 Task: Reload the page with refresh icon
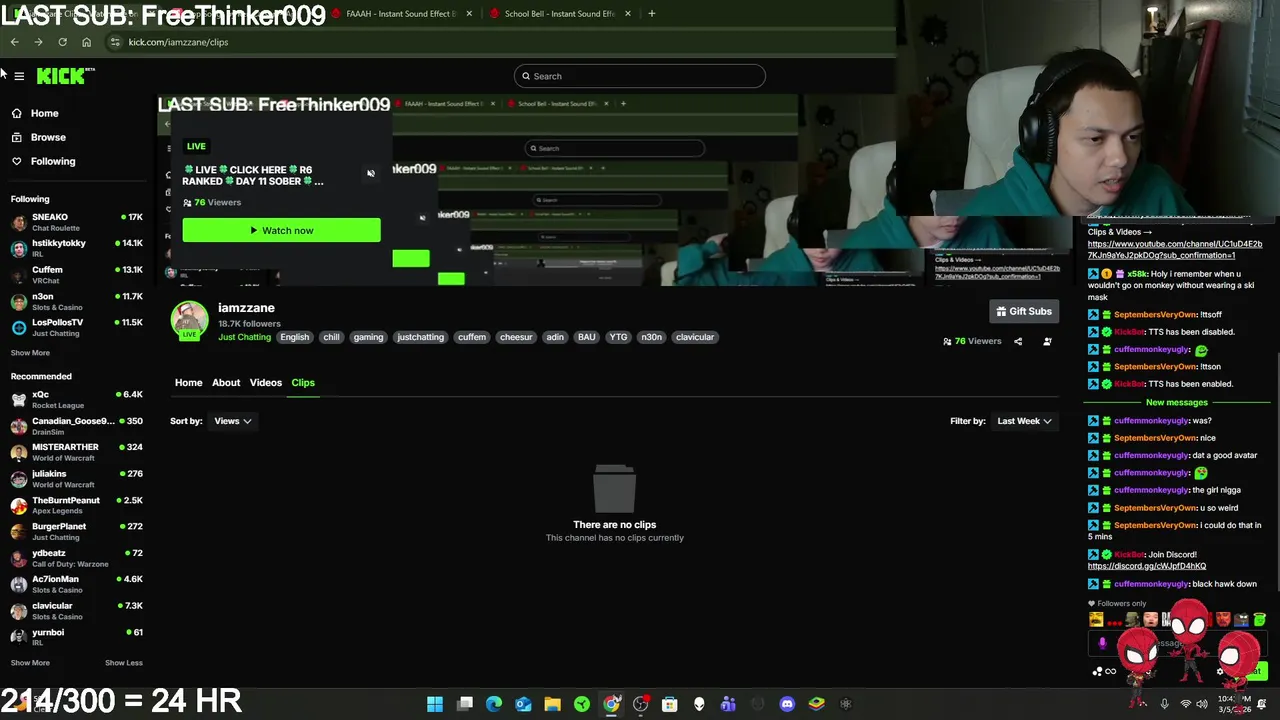point(62,42)
